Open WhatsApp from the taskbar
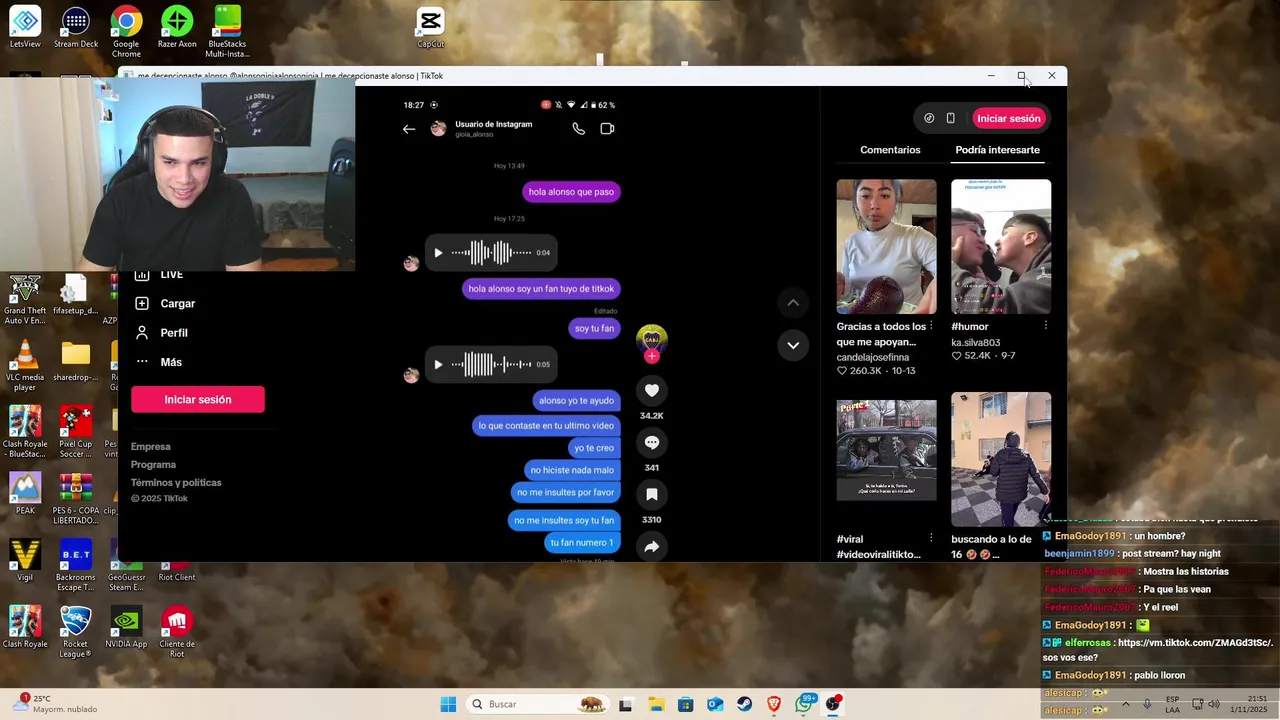1280x720 pixels. [x=804, y=704]
